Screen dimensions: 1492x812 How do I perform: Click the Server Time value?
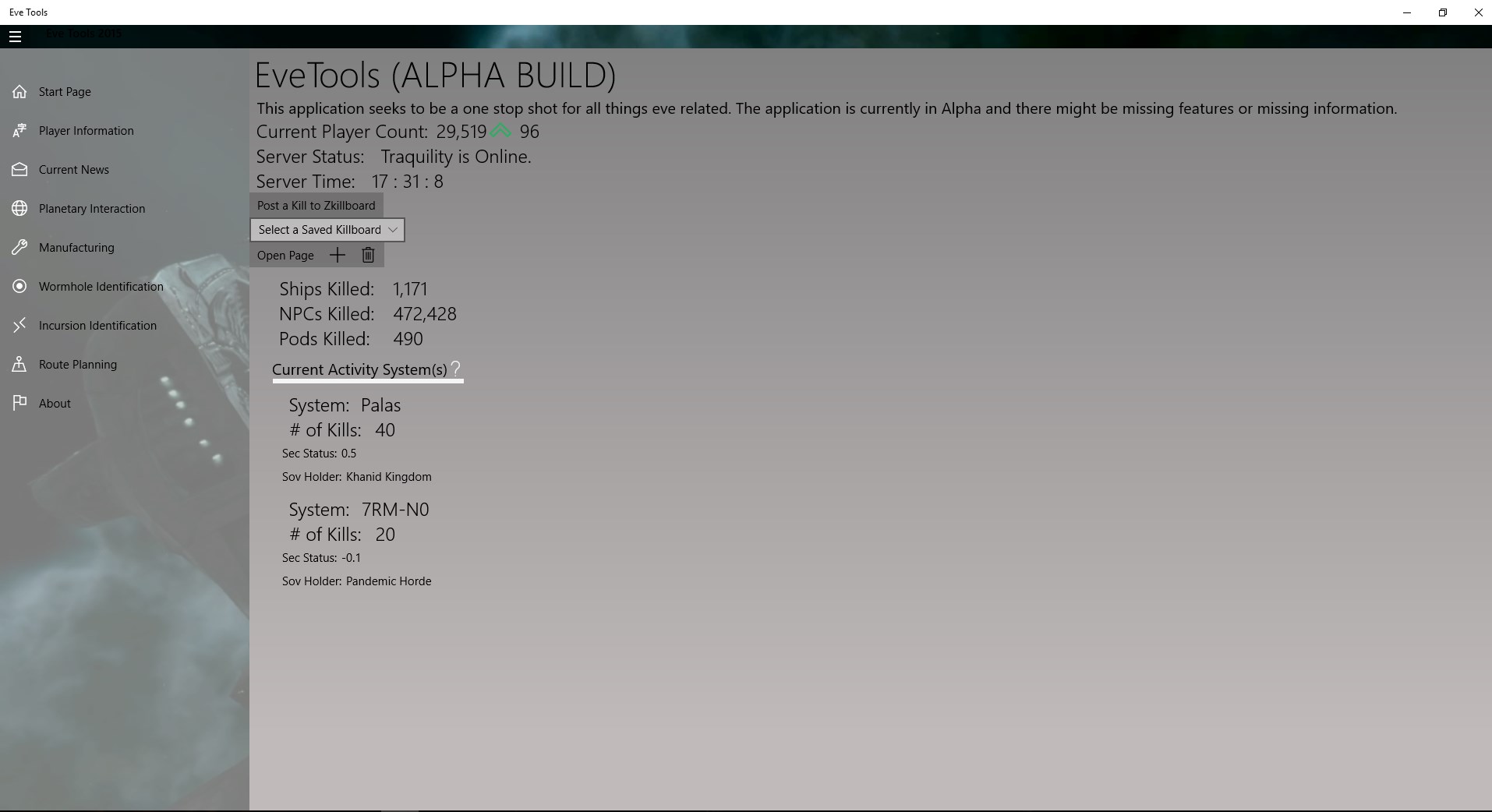click(x=408, y=182)
